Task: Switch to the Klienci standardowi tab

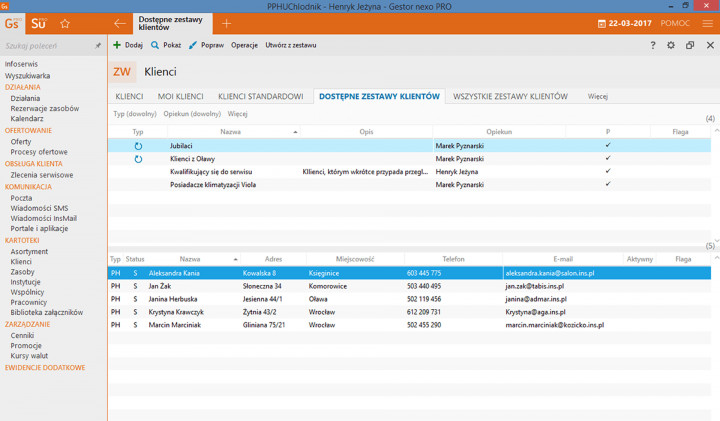Action: (261, 96)
